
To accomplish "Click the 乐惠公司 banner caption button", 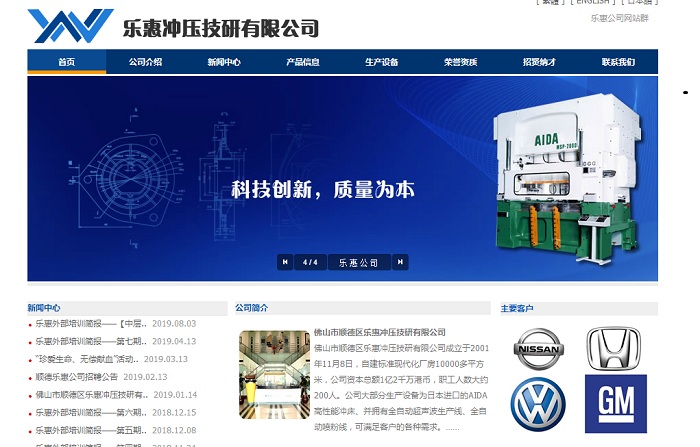I will (358, 263).
